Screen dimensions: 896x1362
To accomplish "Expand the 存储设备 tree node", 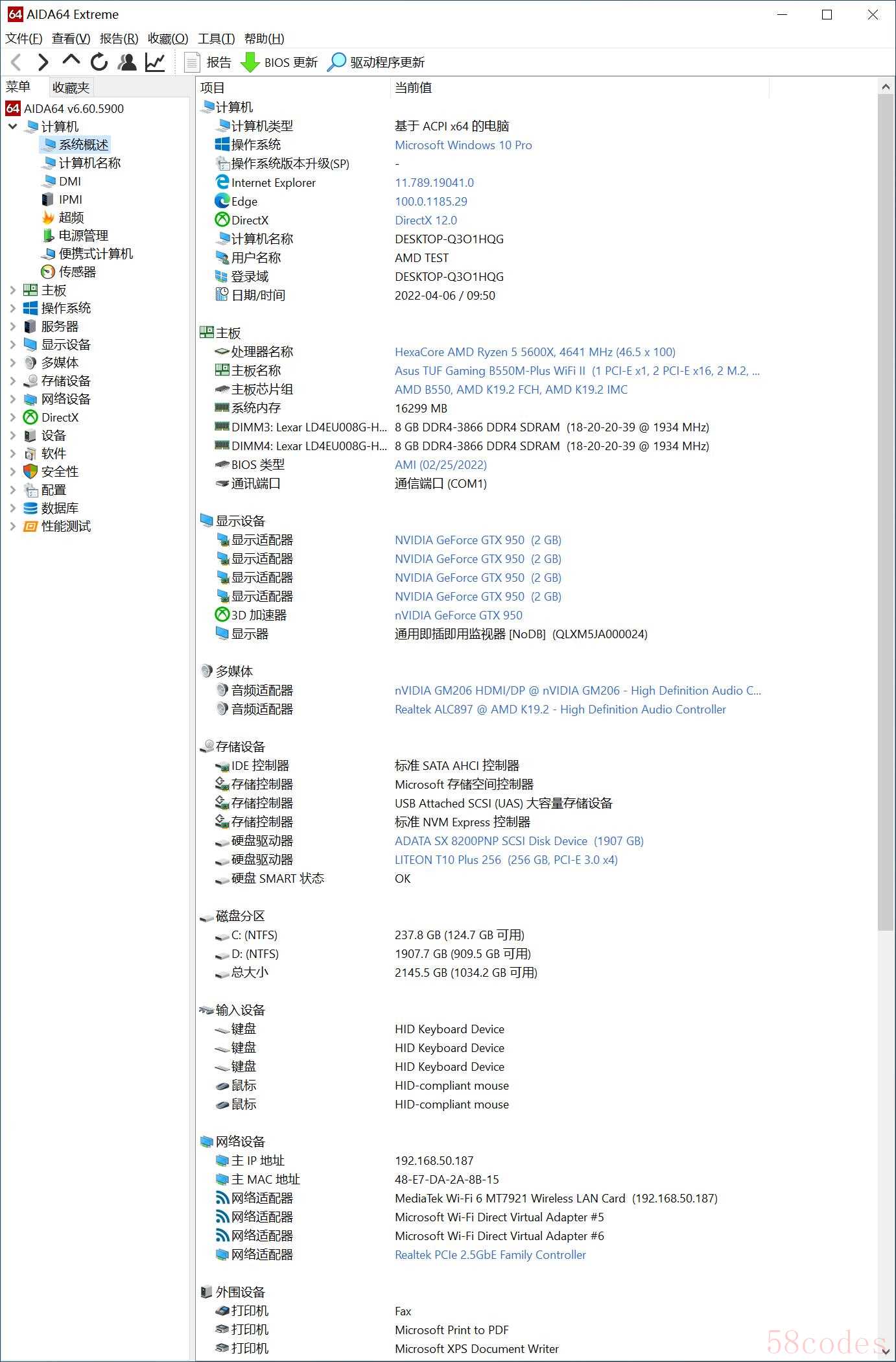I will click(12, 381).
